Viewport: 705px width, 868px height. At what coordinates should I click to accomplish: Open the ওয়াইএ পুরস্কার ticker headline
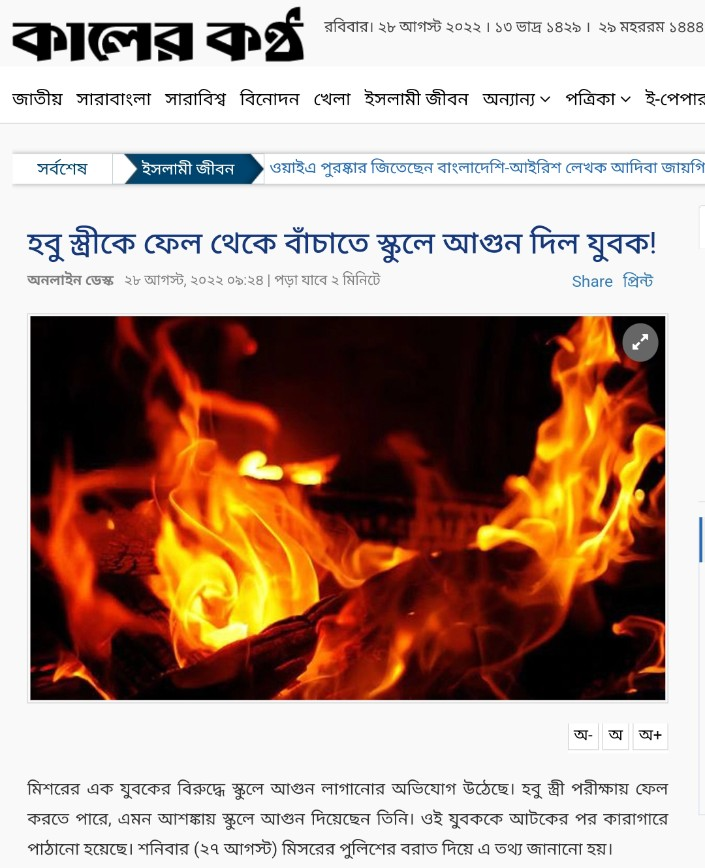tap(487, 167)
